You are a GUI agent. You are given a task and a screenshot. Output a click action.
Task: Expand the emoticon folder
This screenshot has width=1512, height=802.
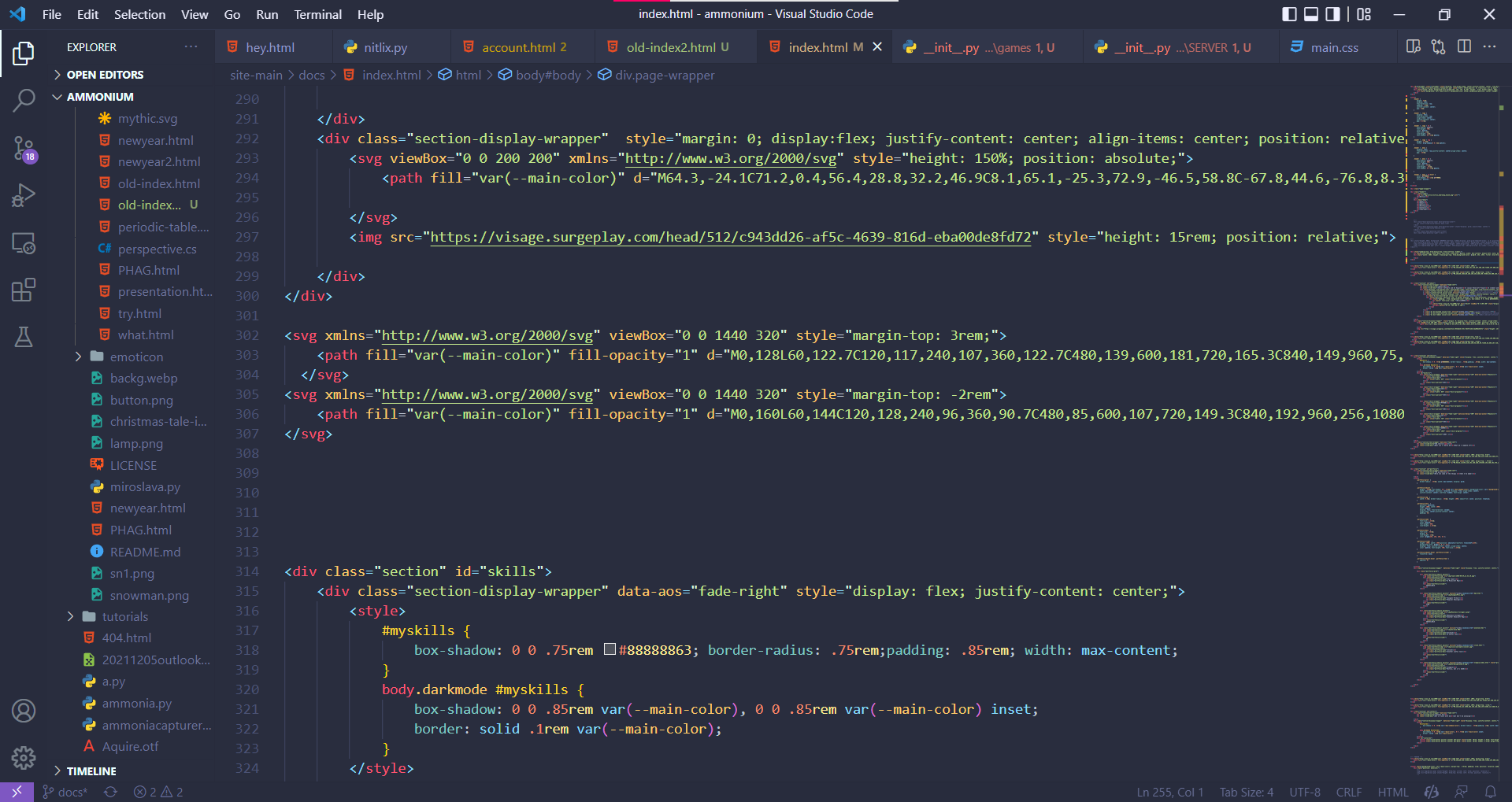136,357
